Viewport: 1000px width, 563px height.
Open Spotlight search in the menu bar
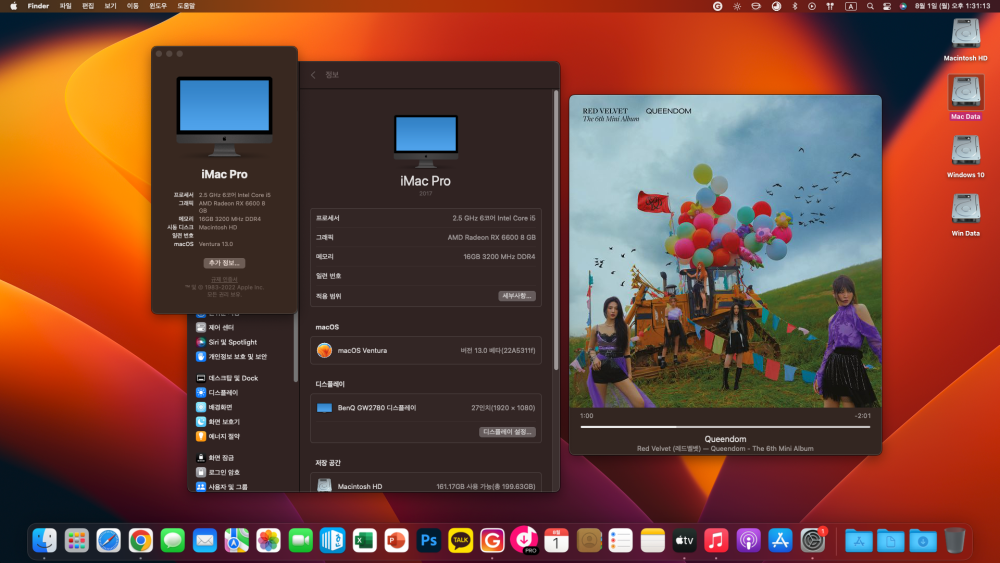(x=870, y=6)
